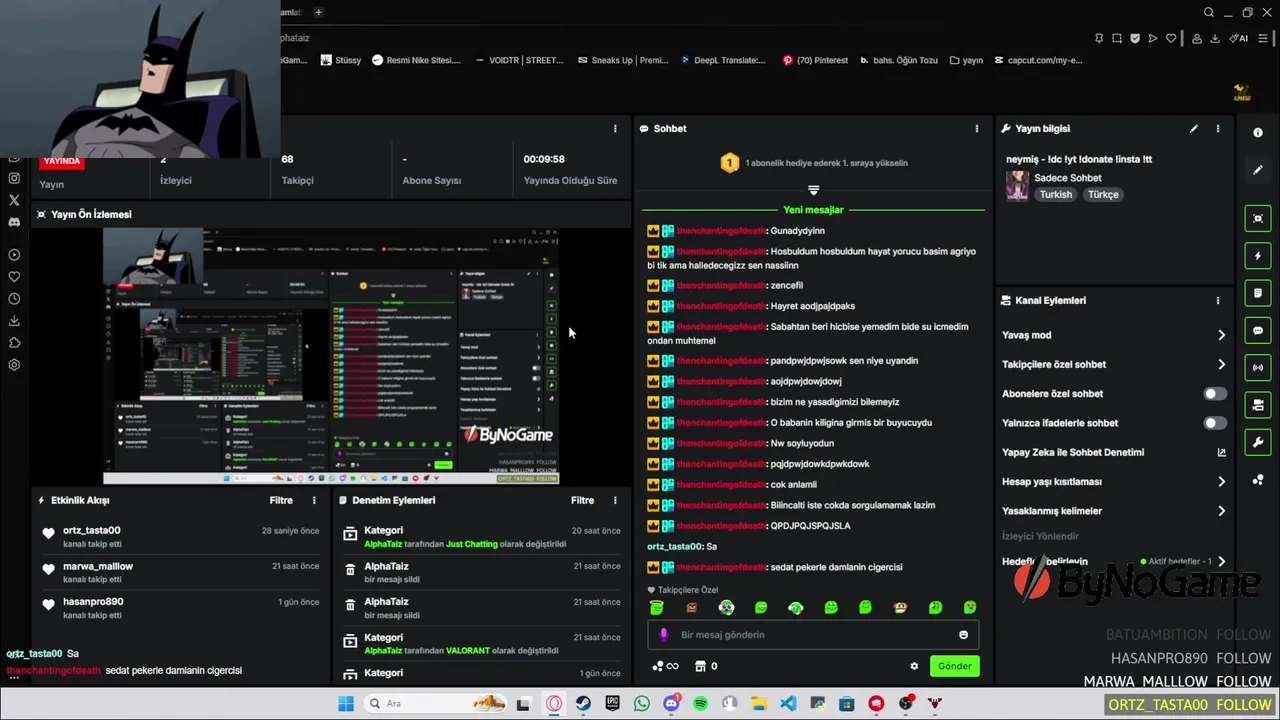Open Filtre in Denetim Eylemleri panel

(582, 500)
